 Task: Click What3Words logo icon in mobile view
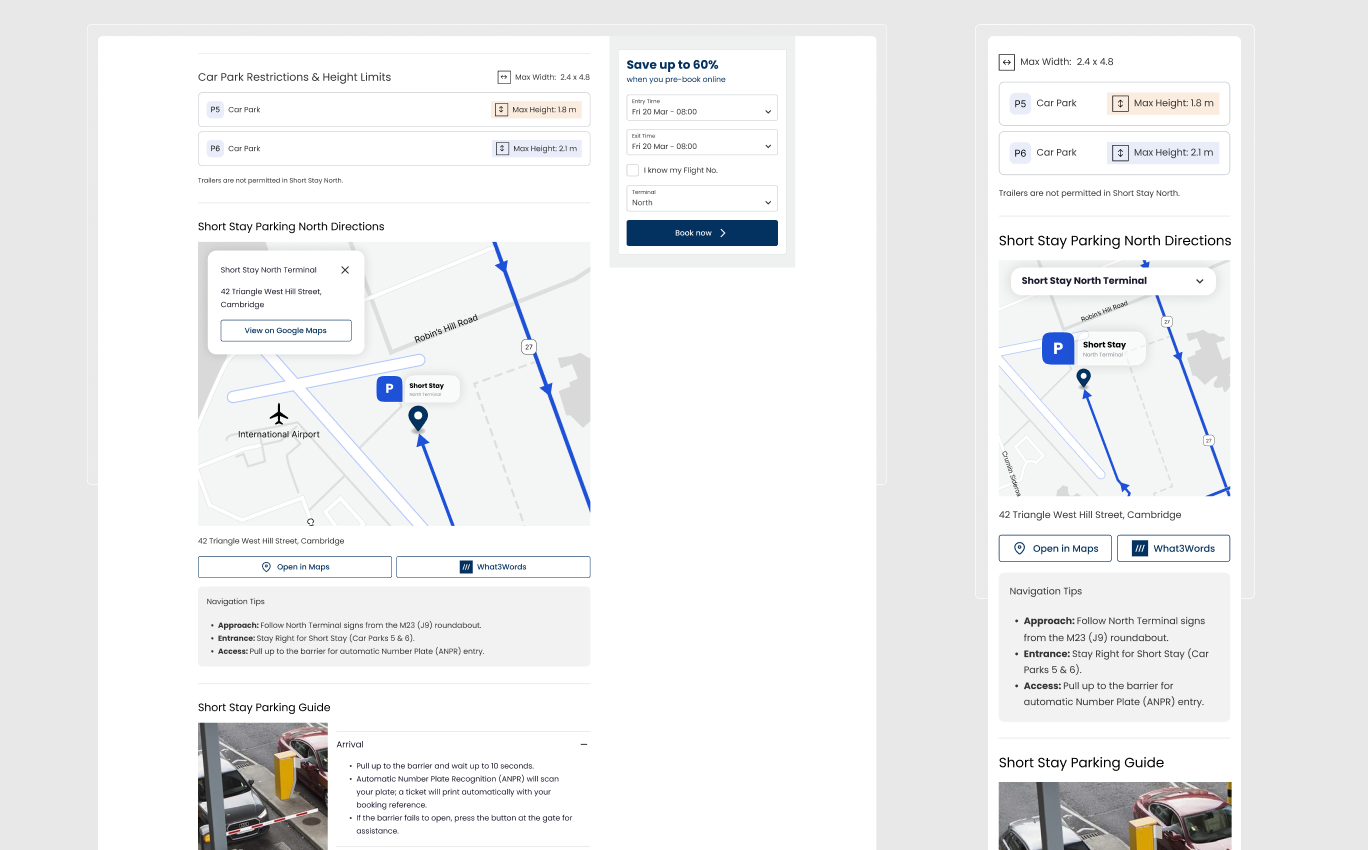tap(1140, 548)
